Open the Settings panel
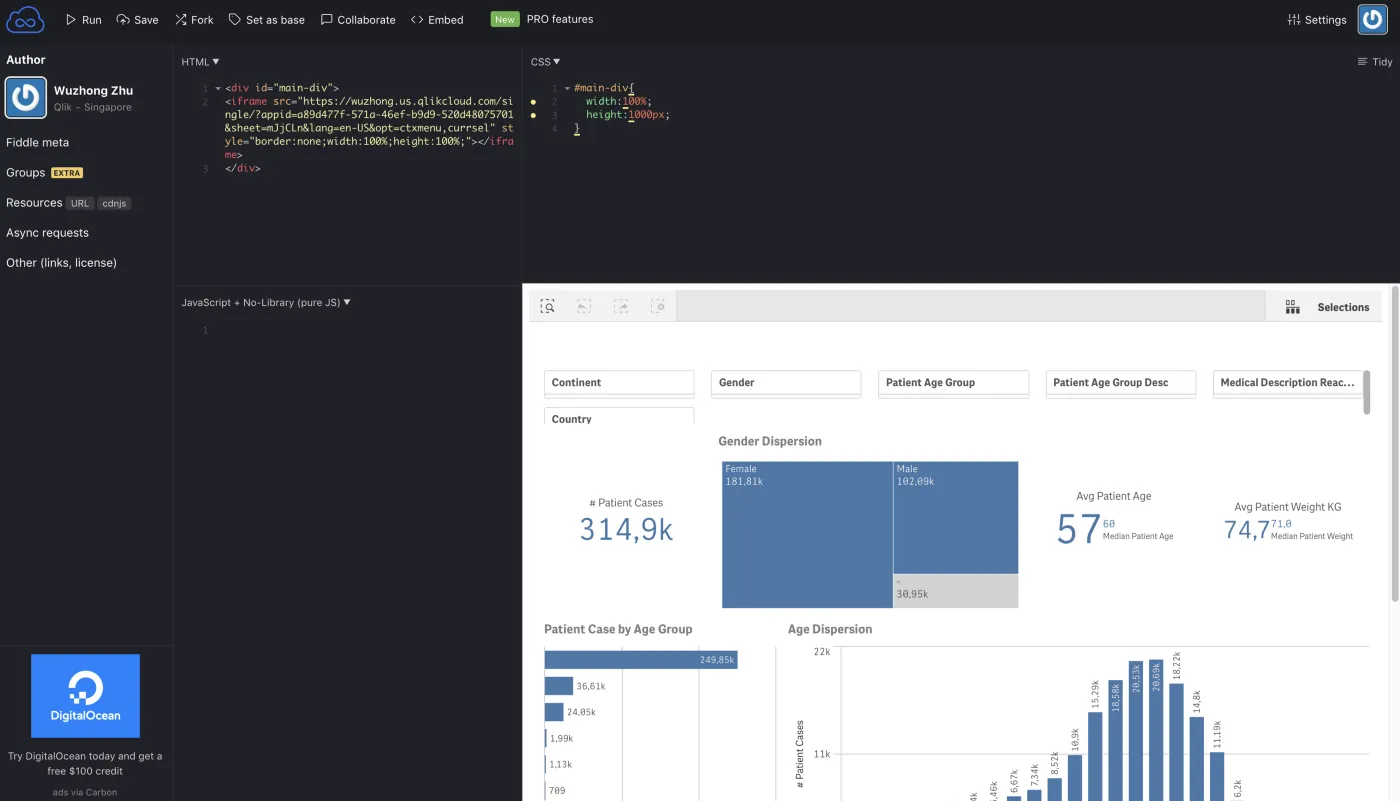The height and width of the screenshot is (801, 1400). point(1316,19)
